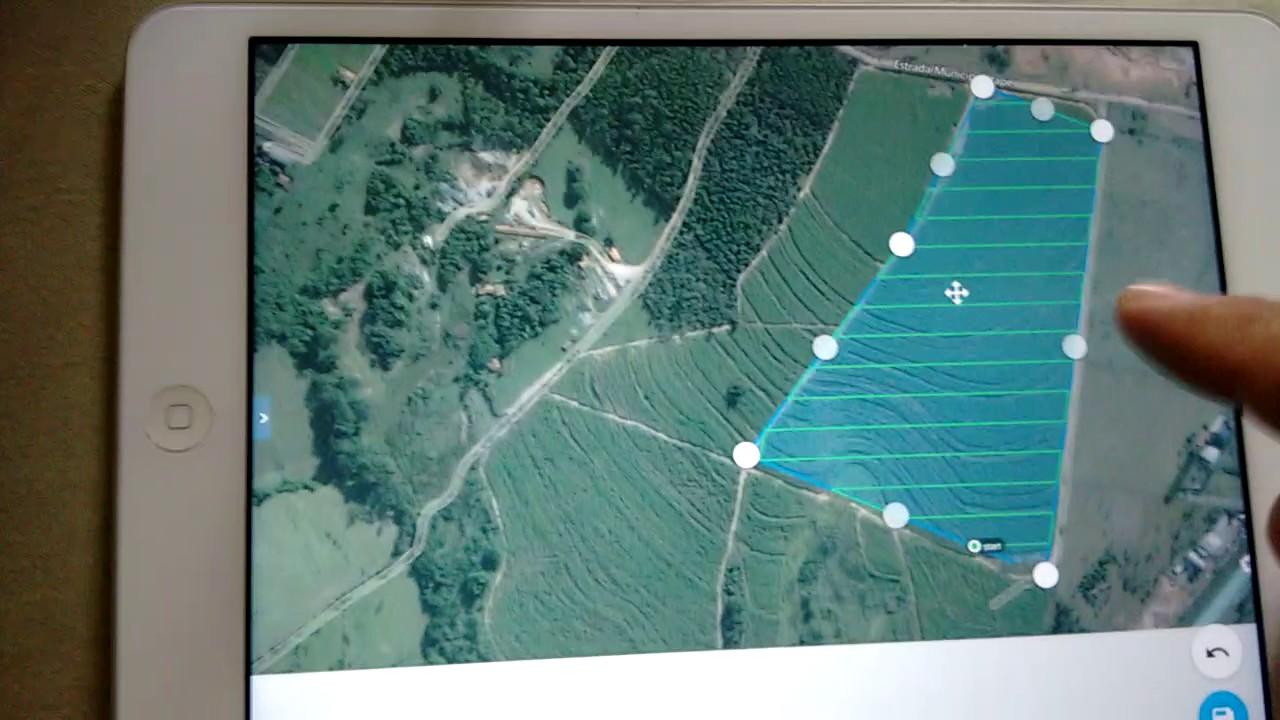Select the northeastern corner handle of the polygon

pos(1101,131)
